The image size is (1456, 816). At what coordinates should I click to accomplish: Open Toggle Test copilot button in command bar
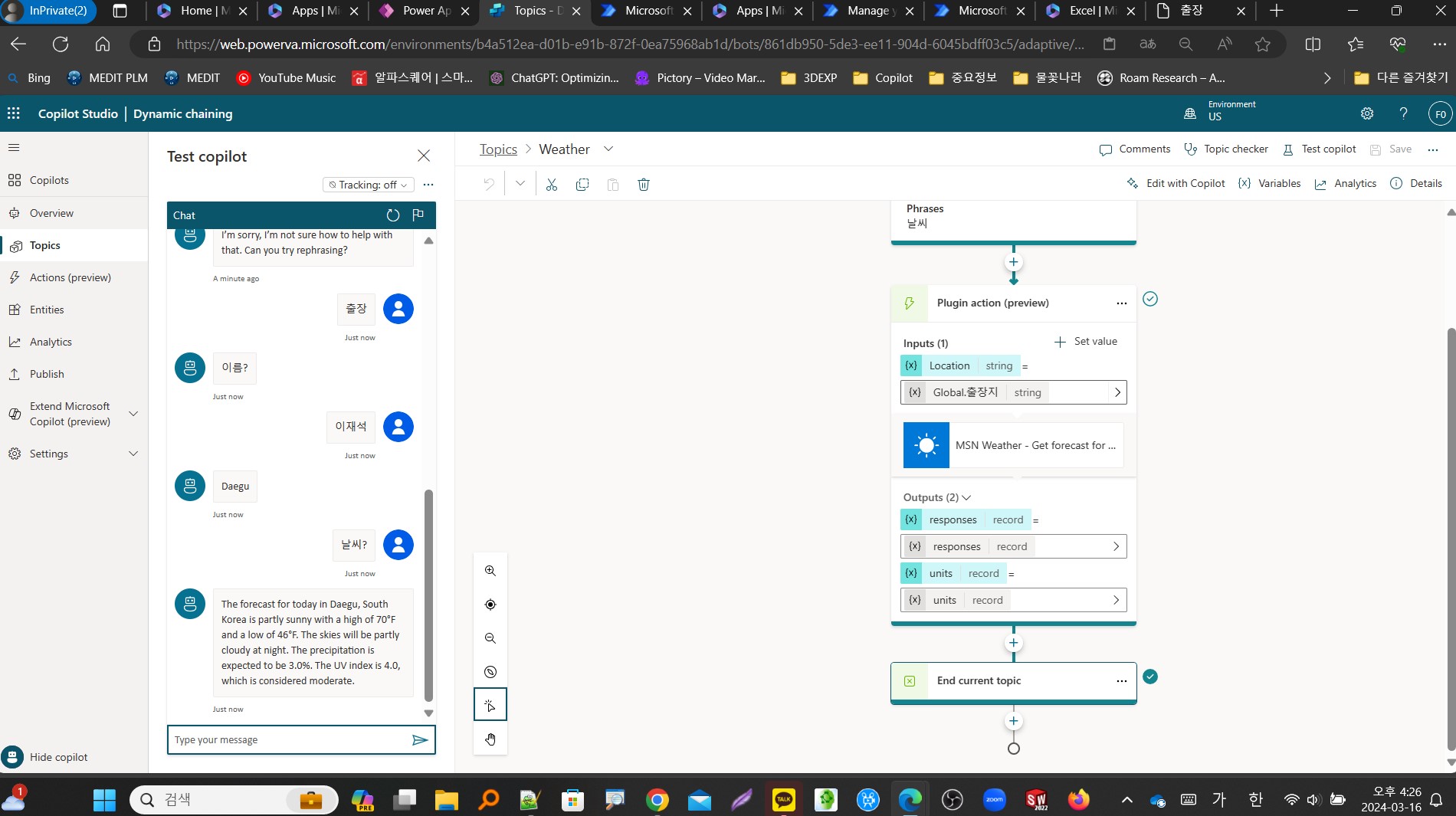1319,149
